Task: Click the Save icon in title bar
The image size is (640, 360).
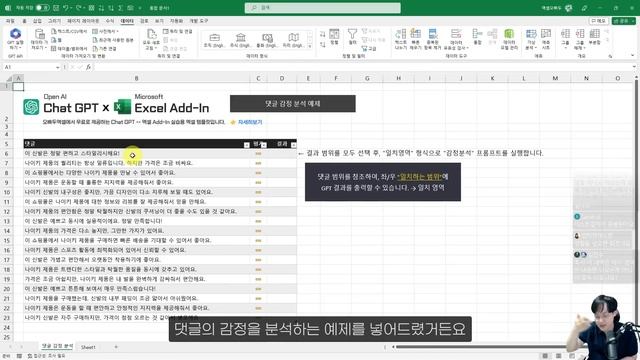Action: (x=56, y=8)
